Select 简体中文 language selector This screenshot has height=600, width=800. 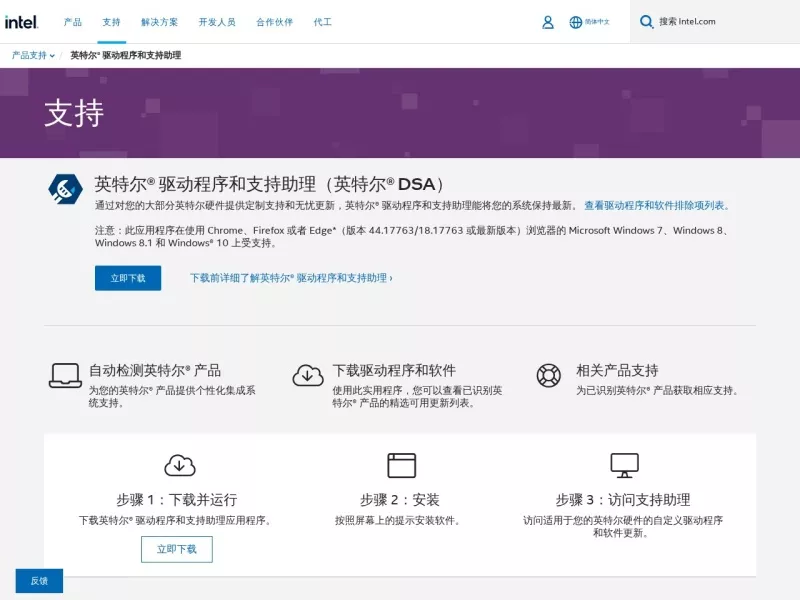pos(597,22)
